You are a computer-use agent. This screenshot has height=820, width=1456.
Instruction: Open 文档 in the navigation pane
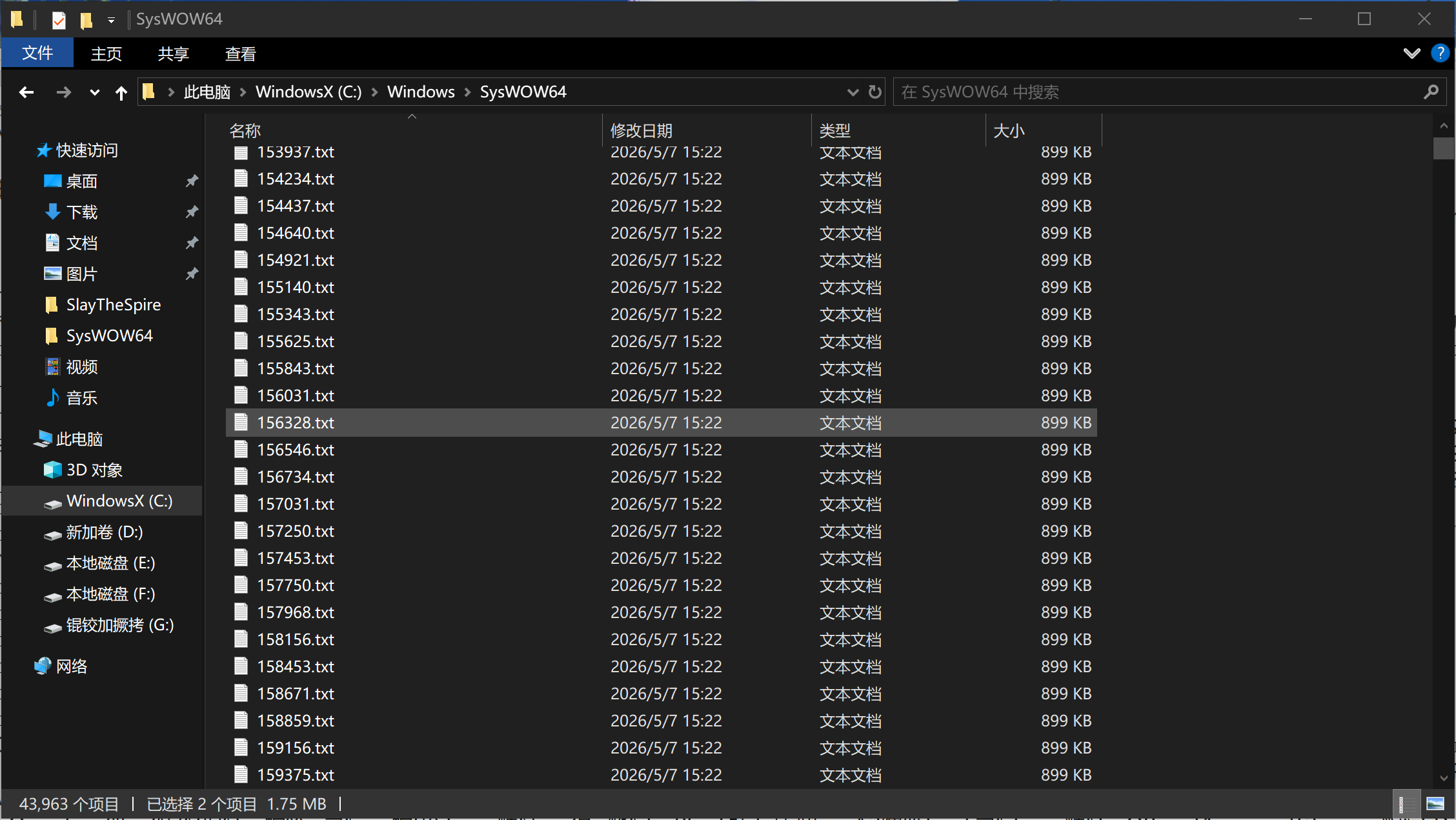coord(82,243)
